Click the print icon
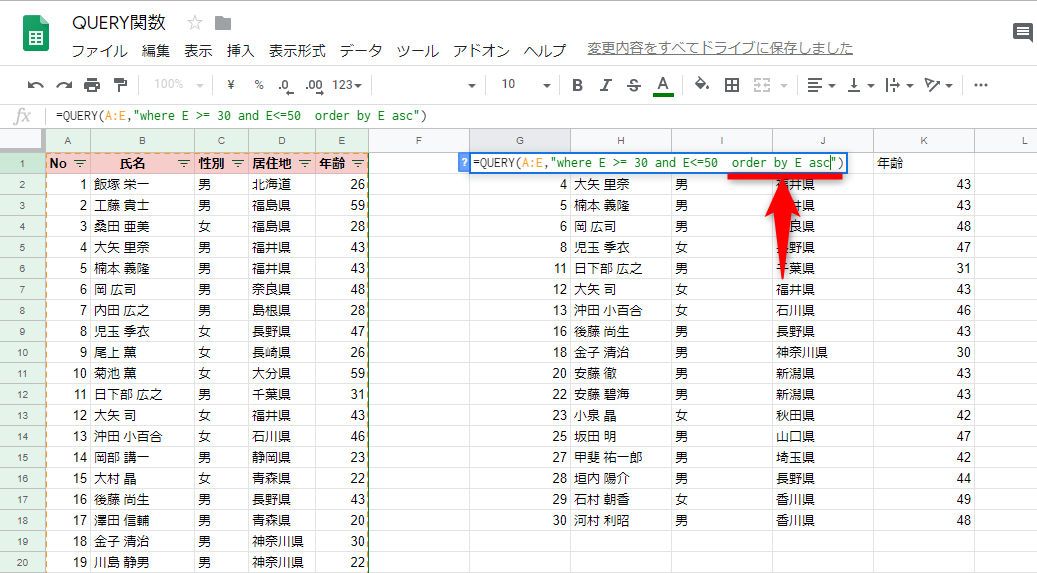The image size is (1037, 573). (x=92, y=85)
